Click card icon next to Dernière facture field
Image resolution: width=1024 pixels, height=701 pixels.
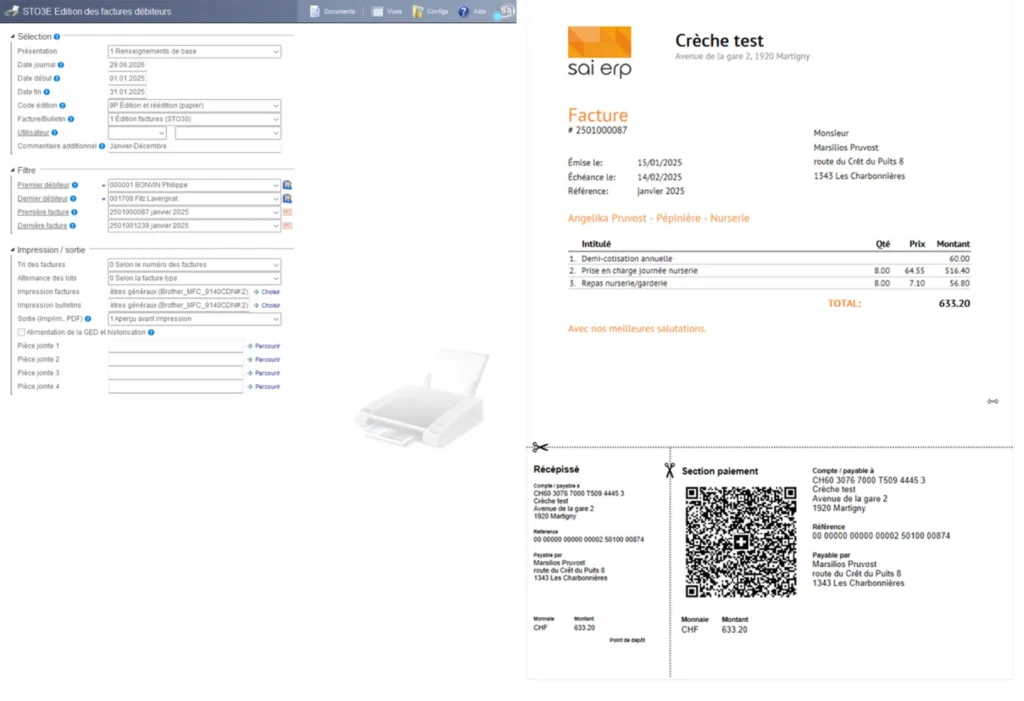(287, 225)
